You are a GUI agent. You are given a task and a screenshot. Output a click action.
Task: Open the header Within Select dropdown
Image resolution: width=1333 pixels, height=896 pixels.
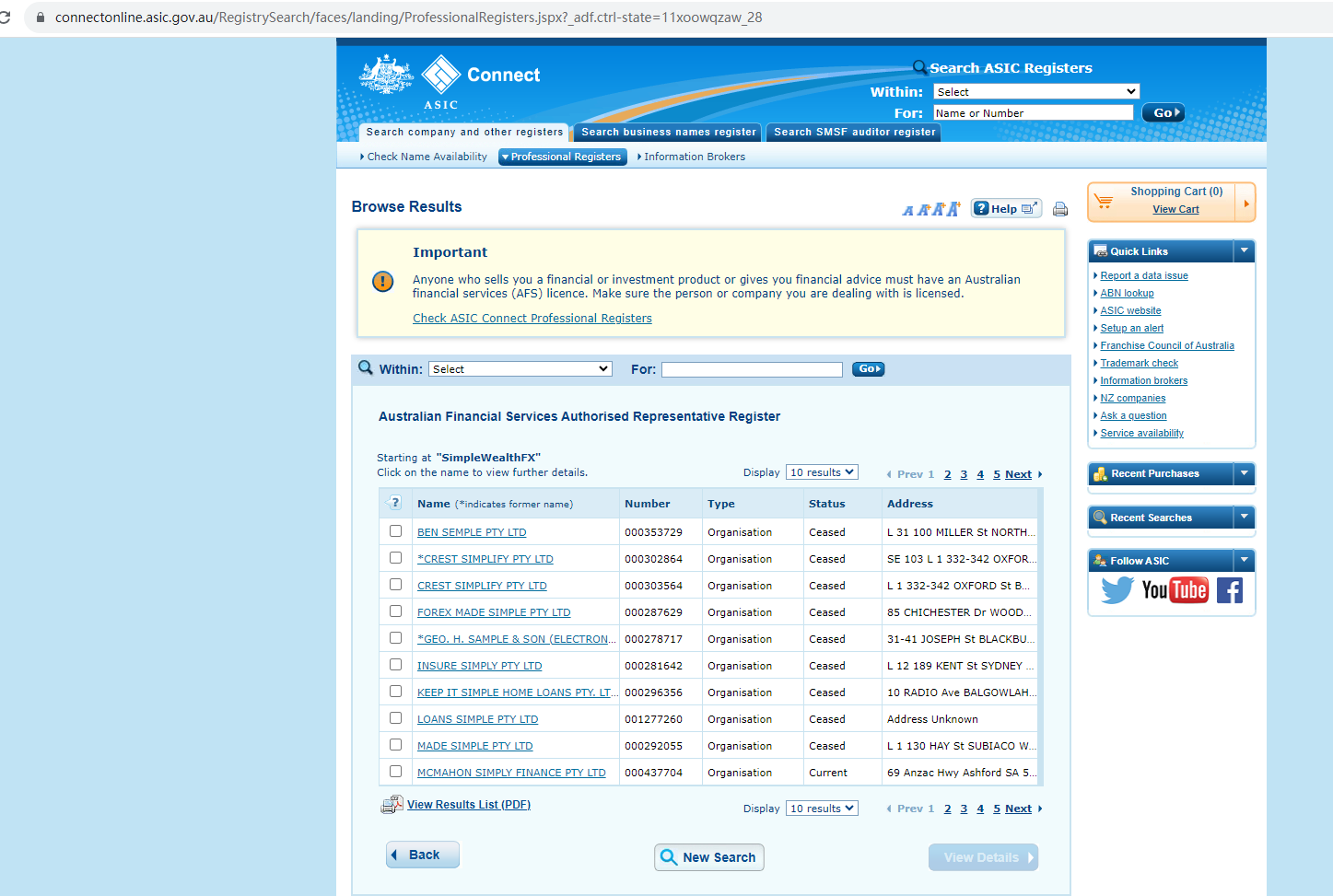pos(1036,92)
